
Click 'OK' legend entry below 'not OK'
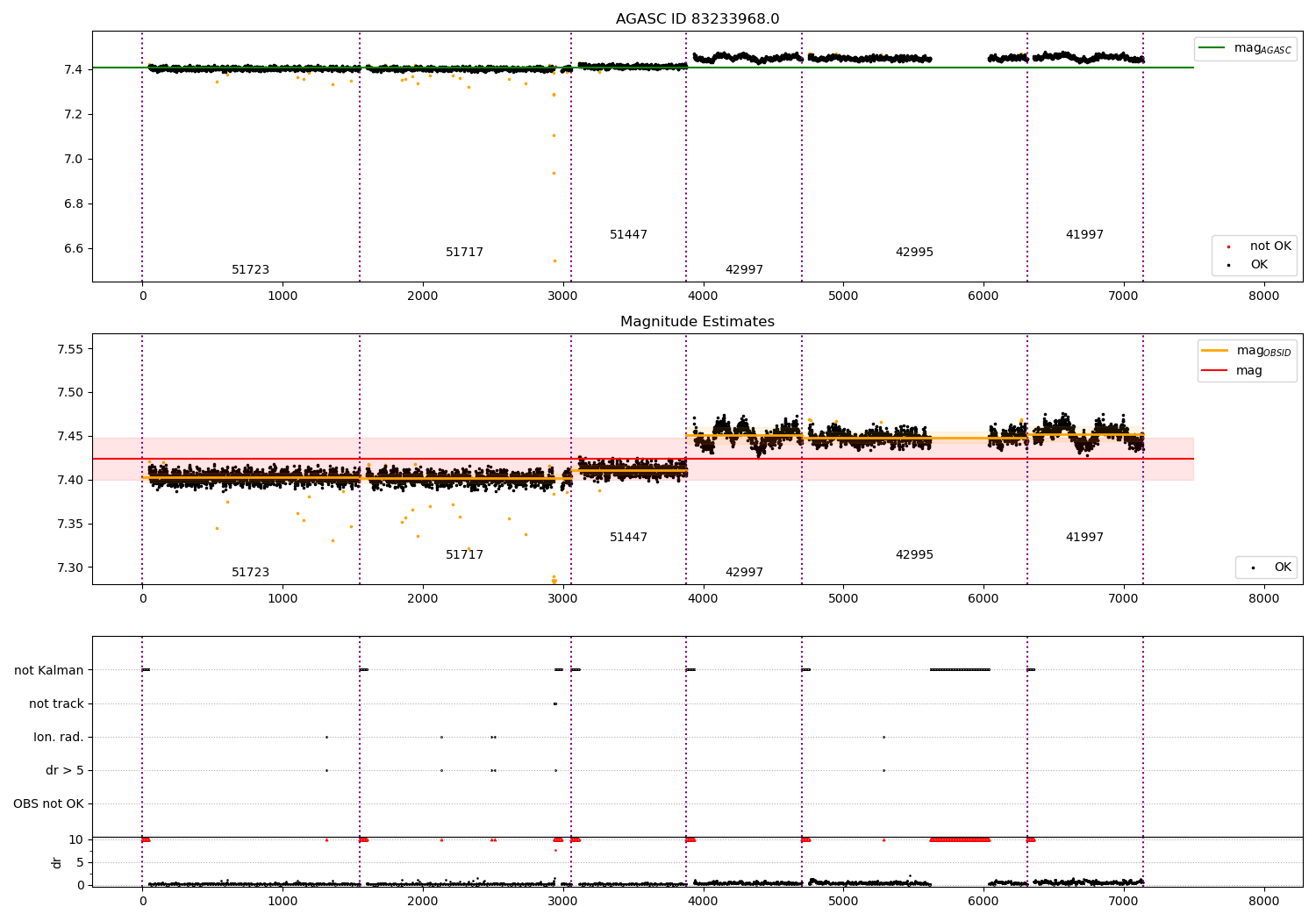coord(1246,265)
